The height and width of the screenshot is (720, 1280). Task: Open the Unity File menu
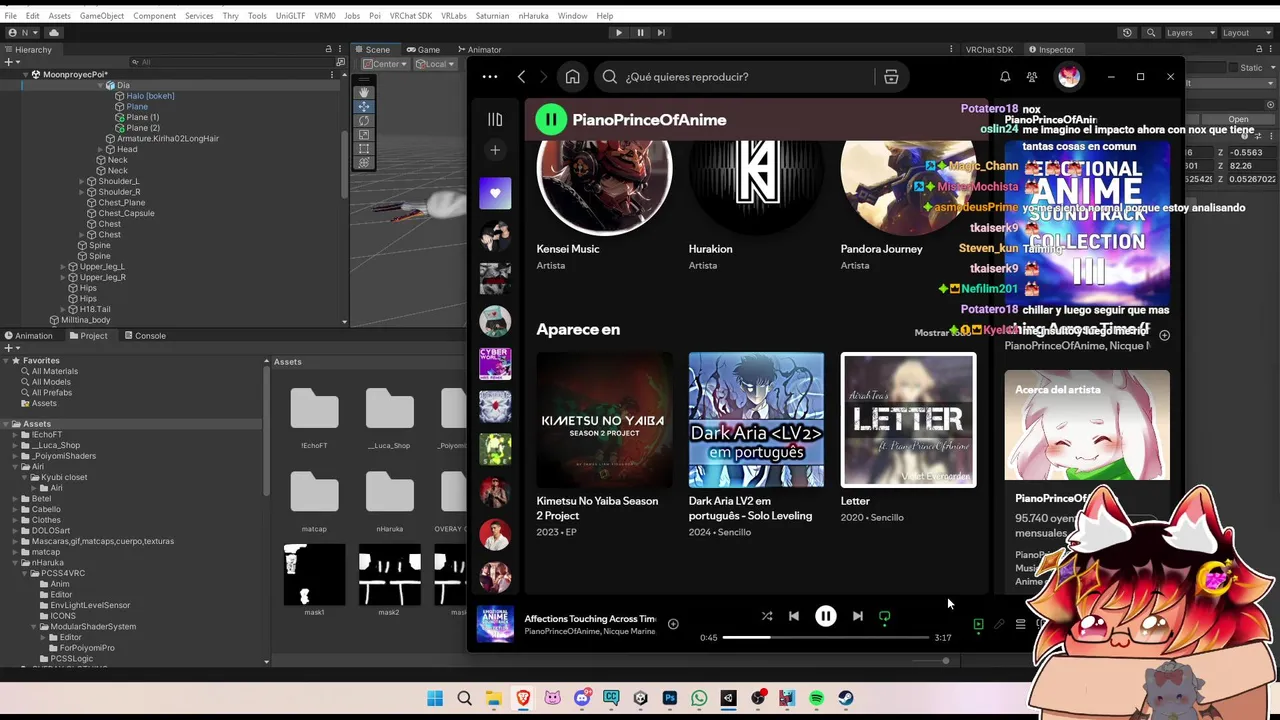(10, 16)
